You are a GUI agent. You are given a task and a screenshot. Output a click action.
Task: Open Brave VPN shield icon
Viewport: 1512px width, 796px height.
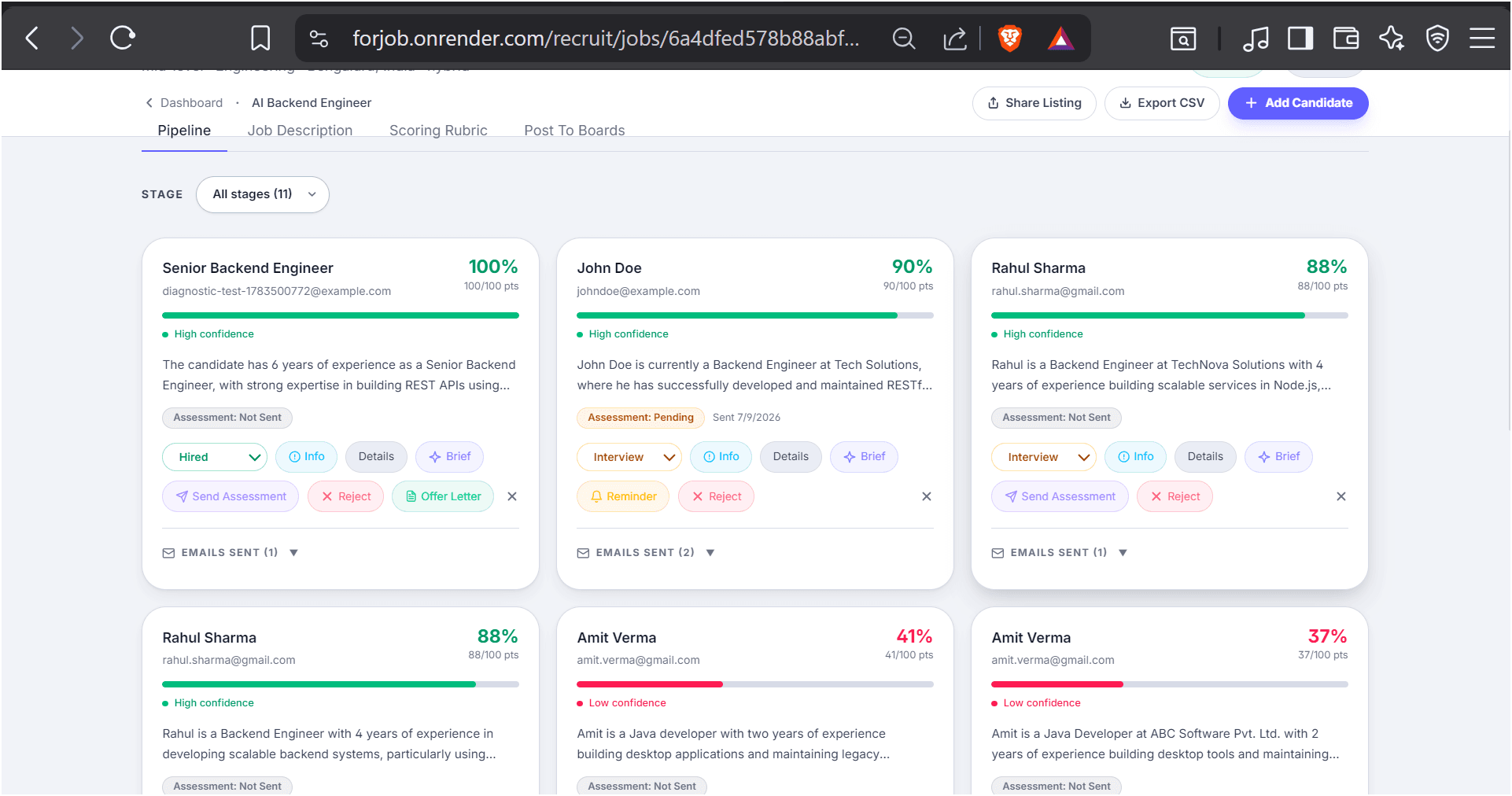point(1437,38)
